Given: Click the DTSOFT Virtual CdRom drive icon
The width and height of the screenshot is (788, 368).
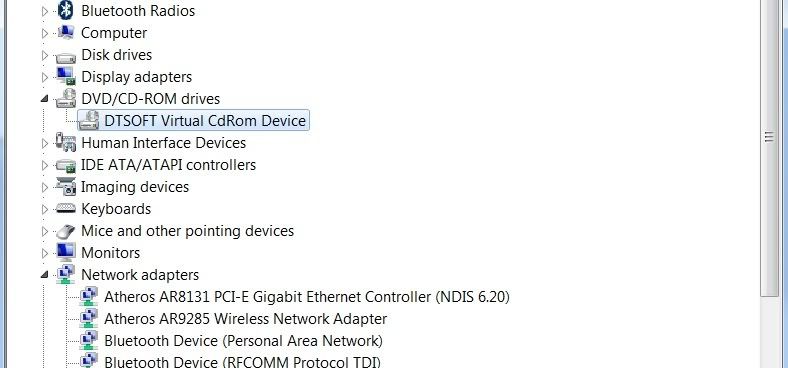Looking at the screenshot, I should pos(89,121).
